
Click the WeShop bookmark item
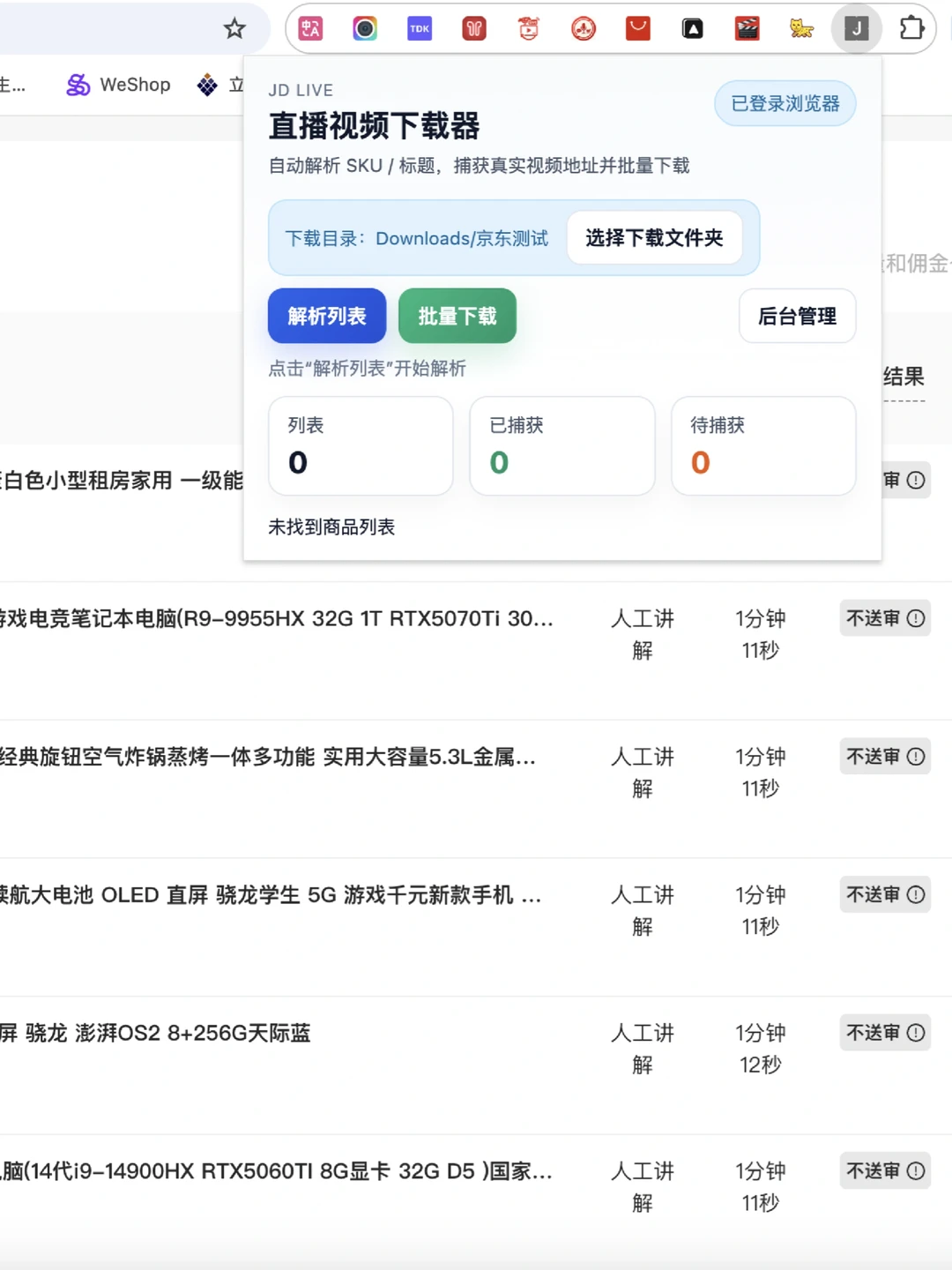(x=117, y=85)
